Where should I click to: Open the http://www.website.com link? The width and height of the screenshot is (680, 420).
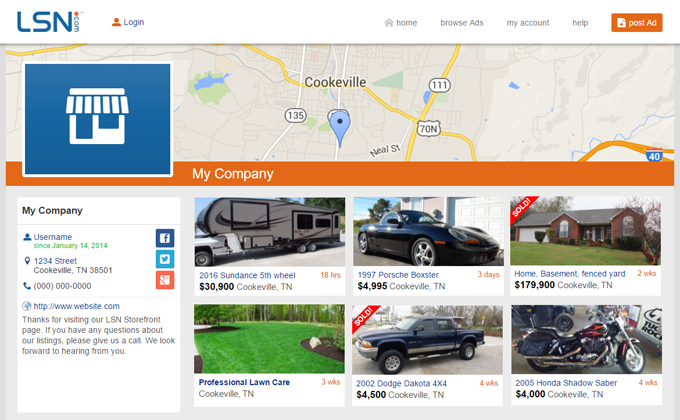pyautogui.click(x=76, y=306)
